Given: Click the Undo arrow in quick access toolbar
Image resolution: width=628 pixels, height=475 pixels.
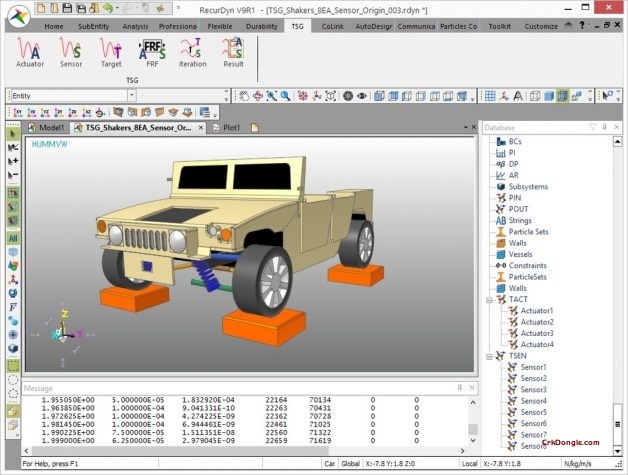Looking at the screenshot, I should coord(107,8).
